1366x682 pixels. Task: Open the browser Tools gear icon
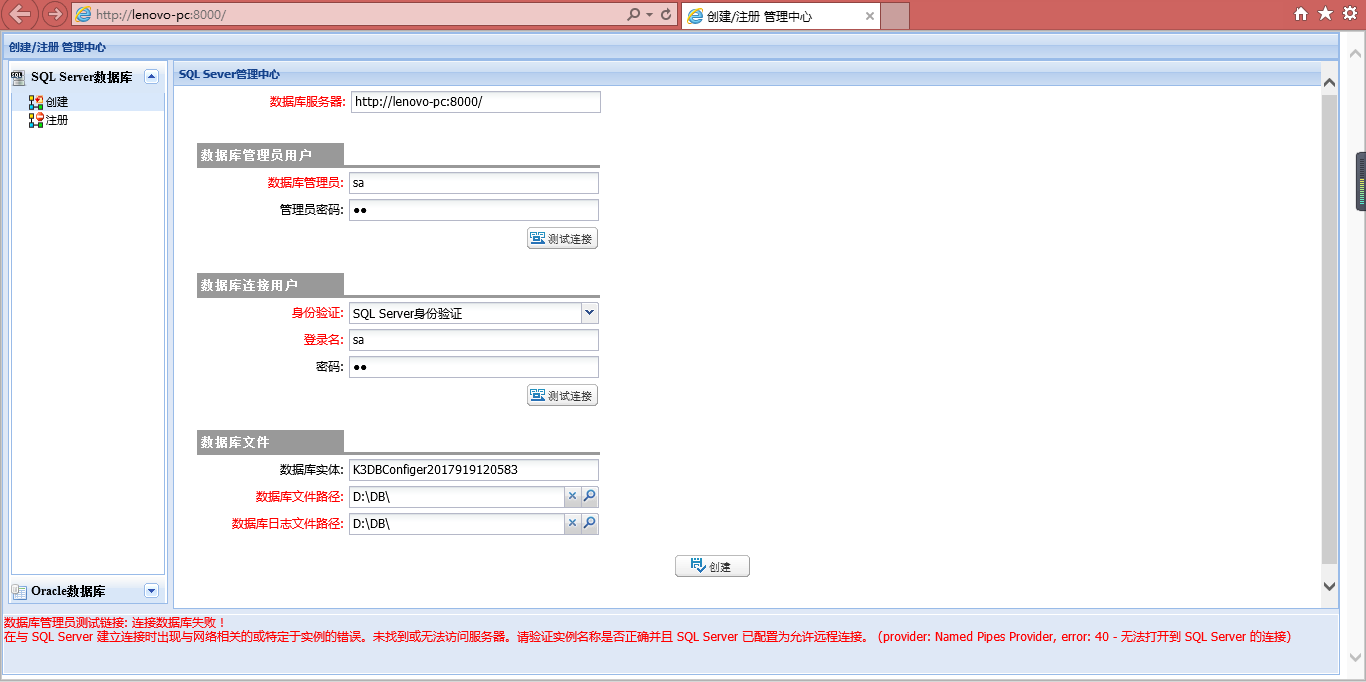(1351, 14)
